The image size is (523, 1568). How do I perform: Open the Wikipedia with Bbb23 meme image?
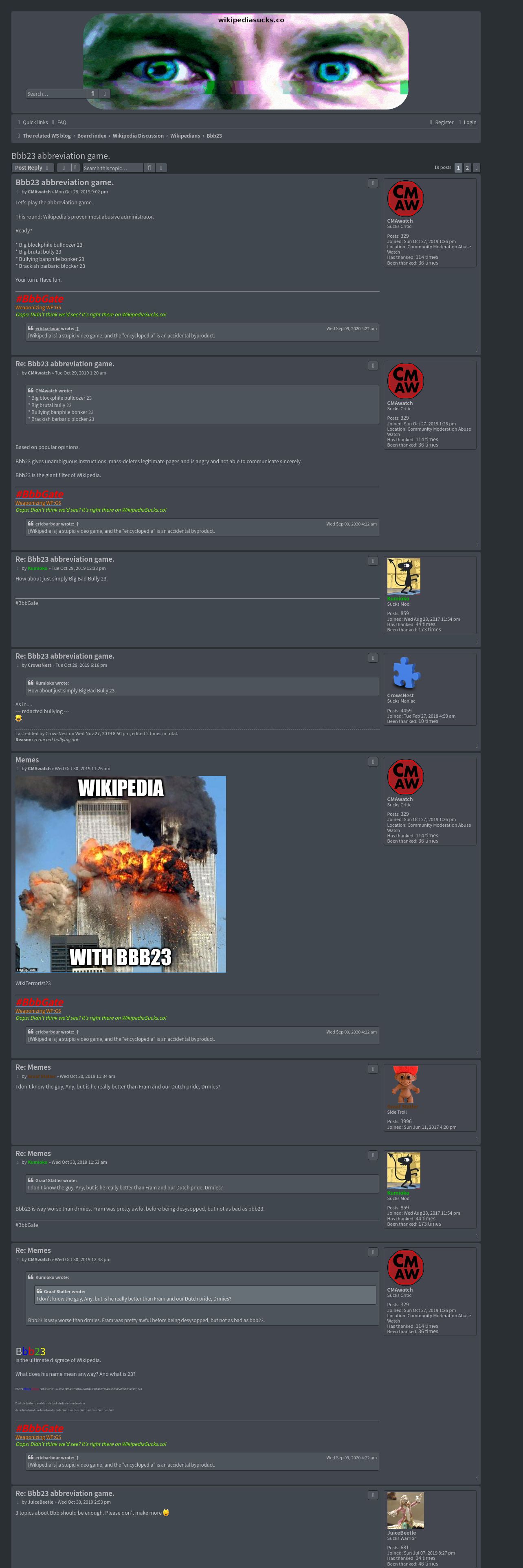tap(121, 874)
